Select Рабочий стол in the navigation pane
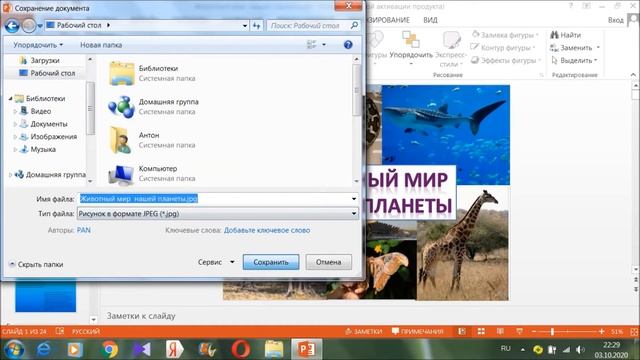The height and width of the screenshot is (360, 640). point(47,73)
